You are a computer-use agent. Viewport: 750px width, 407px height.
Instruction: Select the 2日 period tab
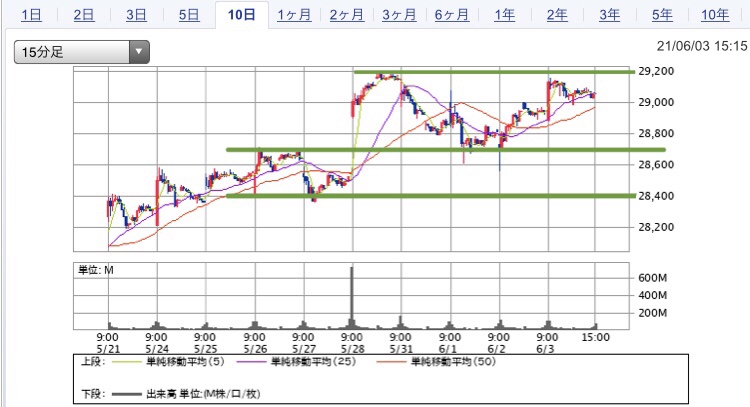[x=84, y=15]
